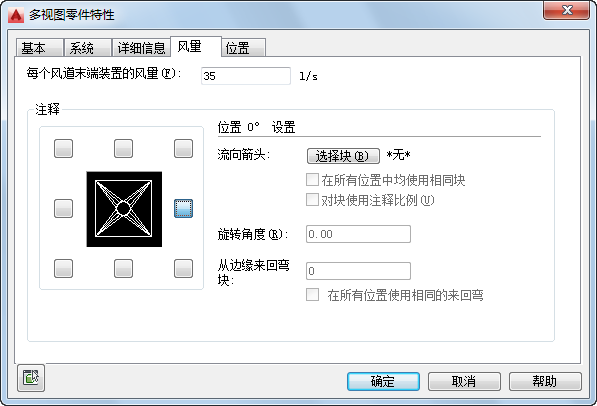Select the top-right annotation position button

(x=184, y=148)
